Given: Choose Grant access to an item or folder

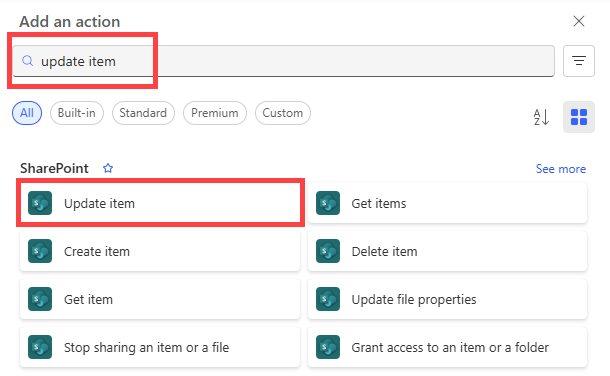Looking at the screenshot, I should [x=447, y=347].
